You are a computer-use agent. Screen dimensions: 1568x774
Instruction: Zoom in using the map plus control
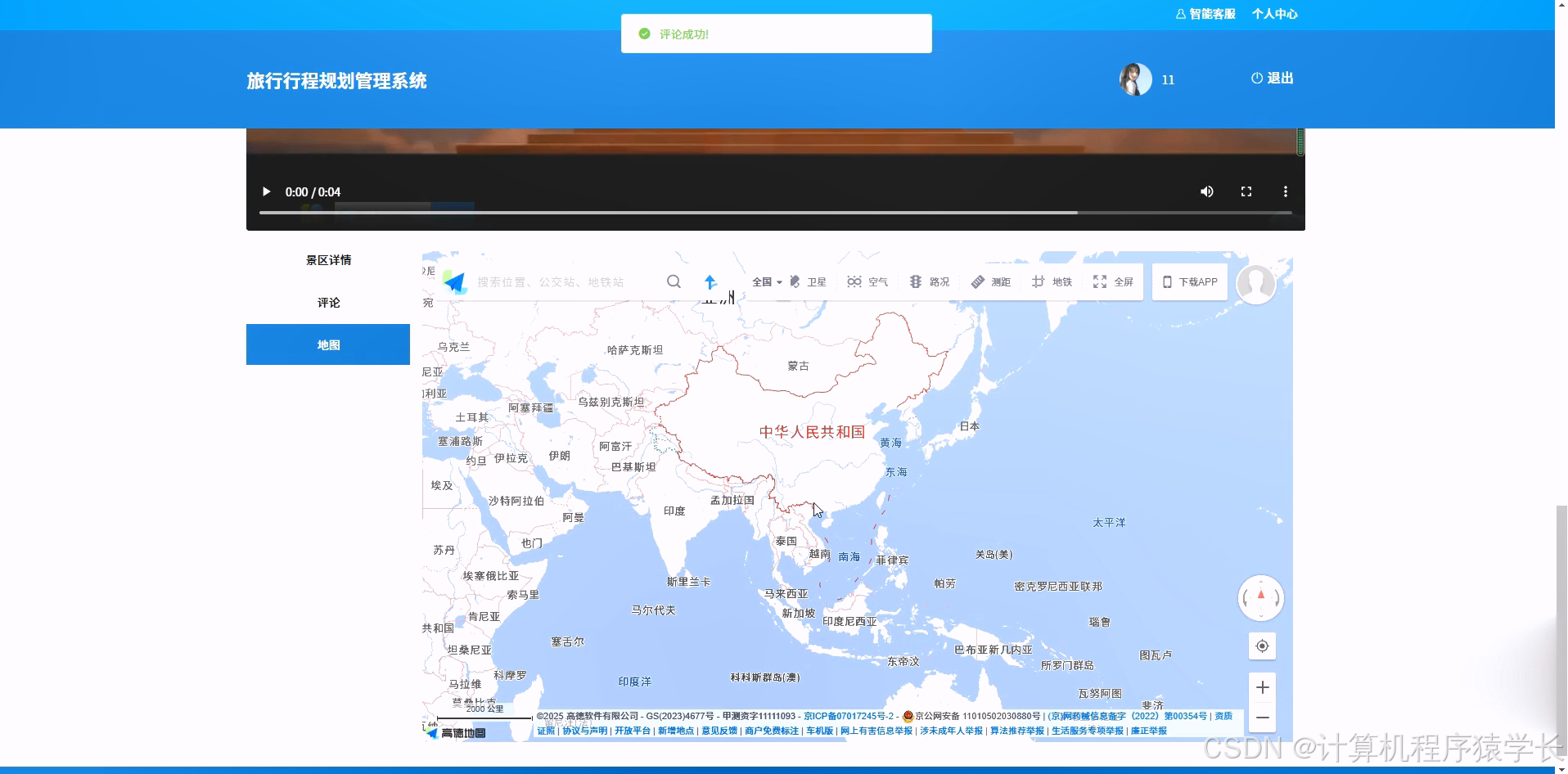(x=1262, y=687)
